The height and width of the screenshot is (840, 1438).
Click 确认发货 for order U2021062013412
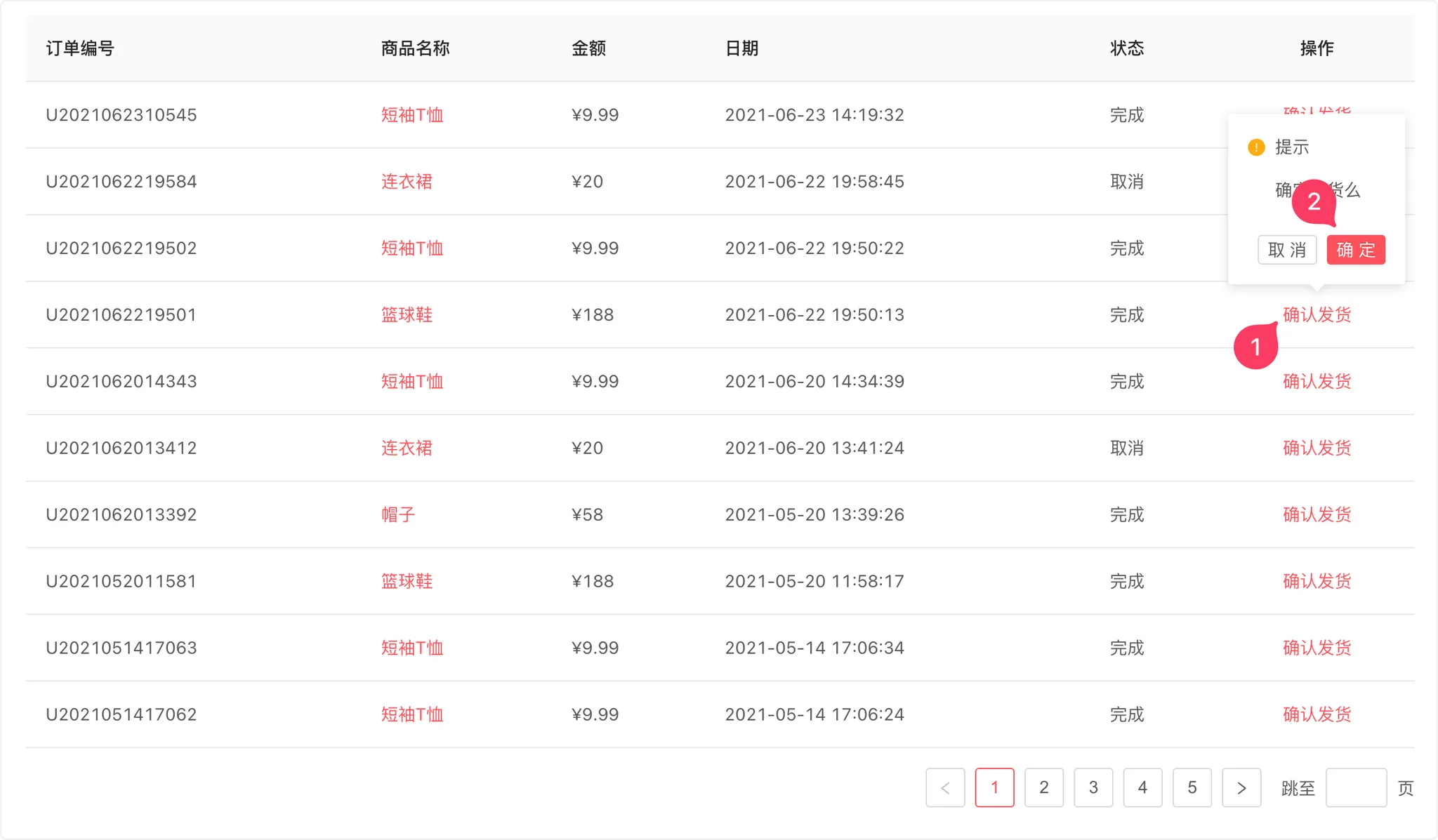click(1317, 448)
